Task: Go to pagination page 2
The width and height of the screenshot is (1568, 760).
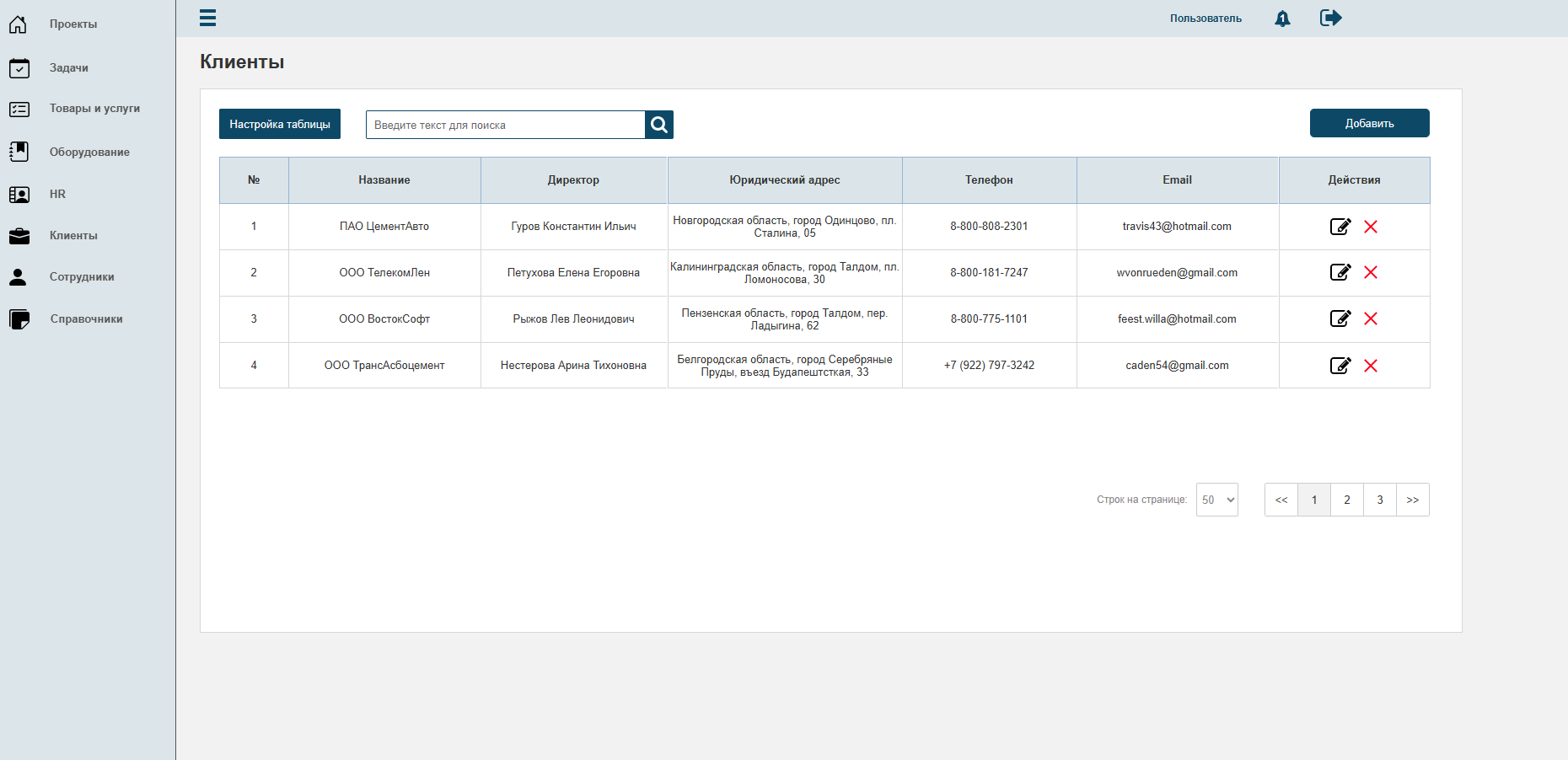Action: pyautogui.click(x=1347, y=500)
